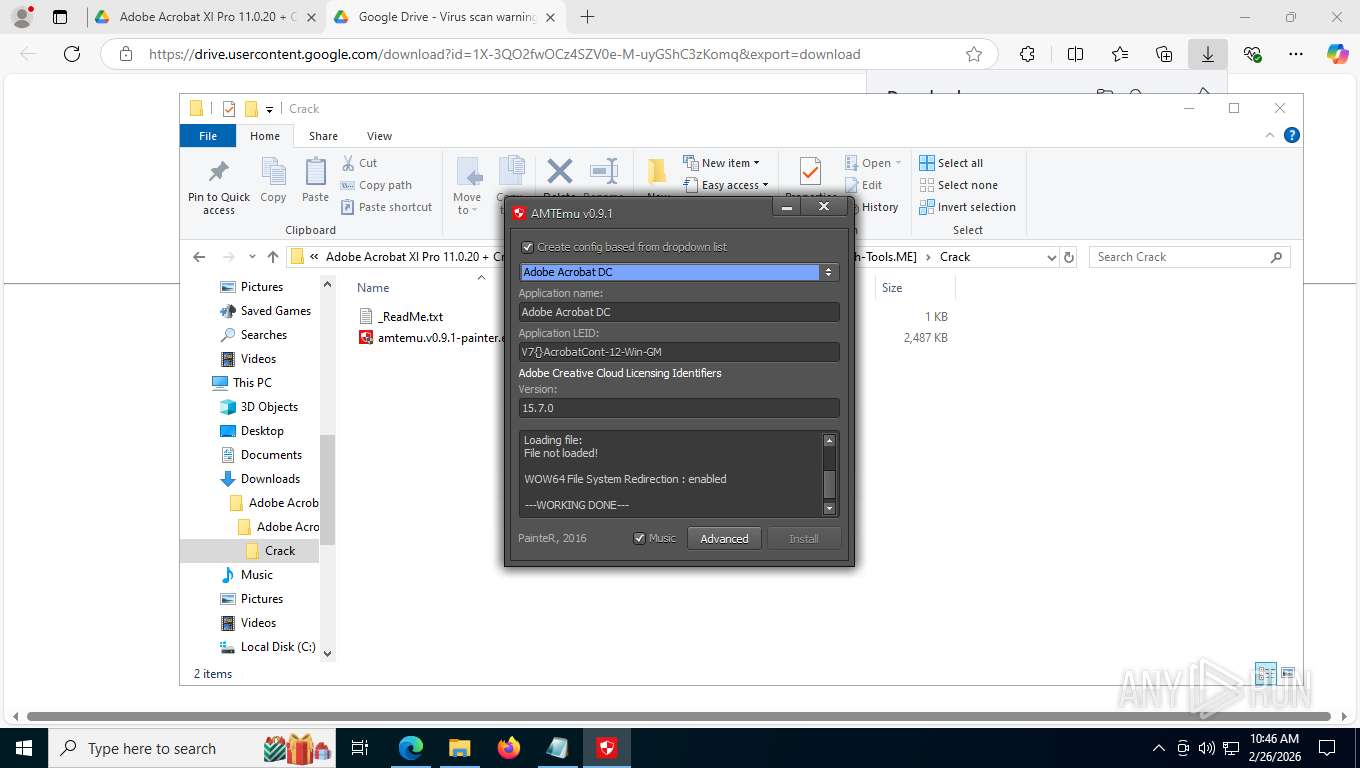Click the Explorer Help question mark icon

(1291, 135)
